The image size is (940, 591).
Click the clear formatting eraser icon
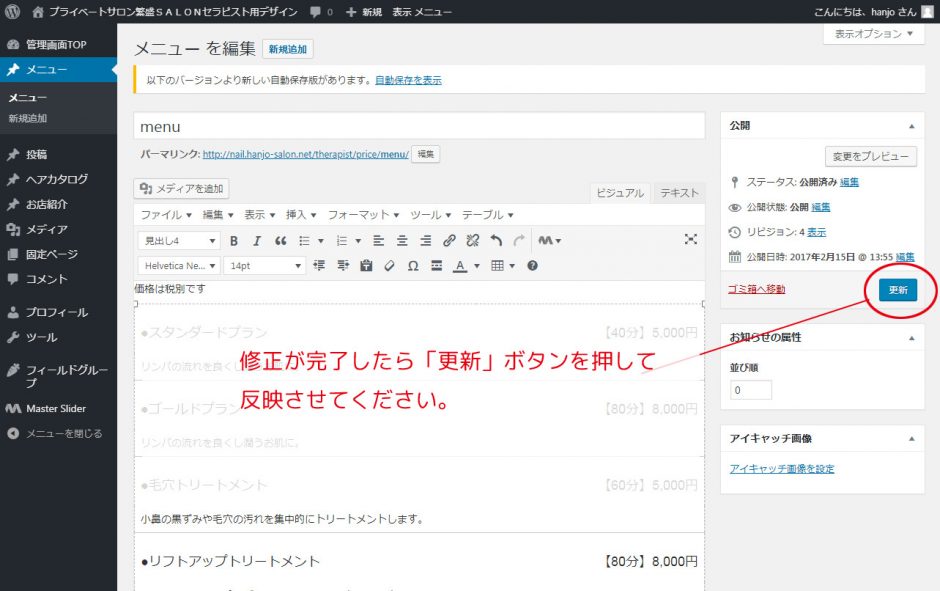tap(389, 266)
